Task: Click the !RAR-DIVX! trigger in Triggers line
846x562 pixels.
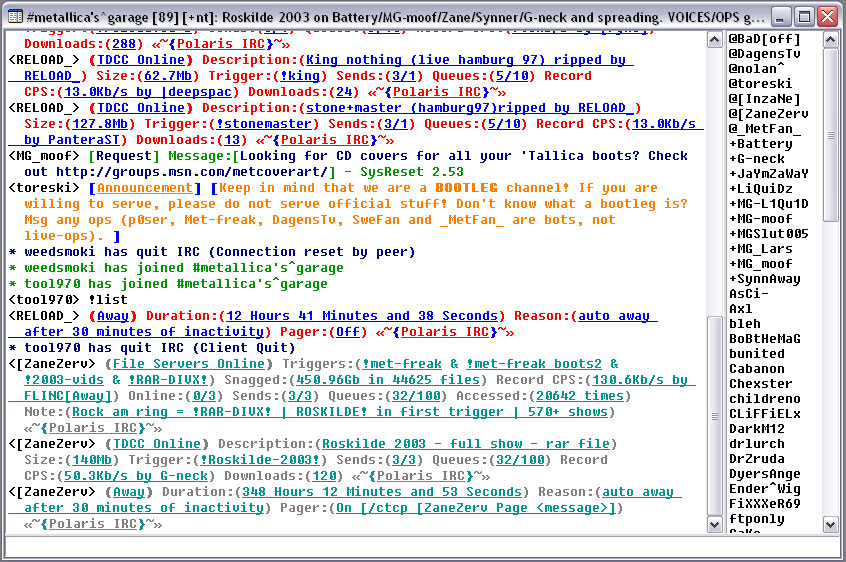Action: pos(168,380)
